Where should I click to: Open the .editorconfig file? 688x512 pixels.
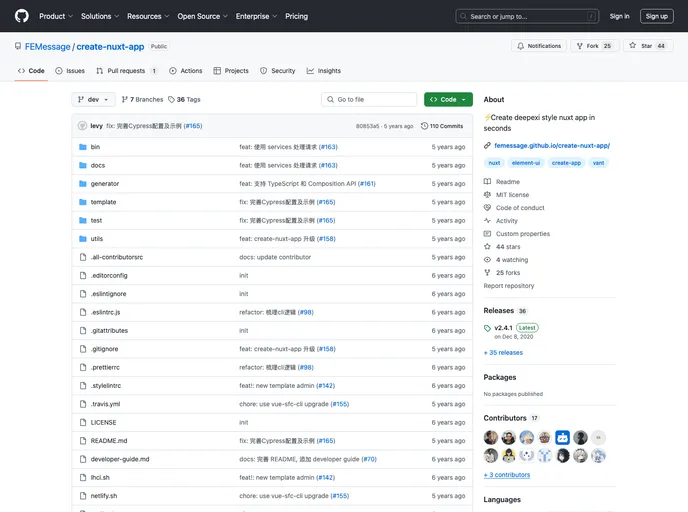tap(109, 276)
